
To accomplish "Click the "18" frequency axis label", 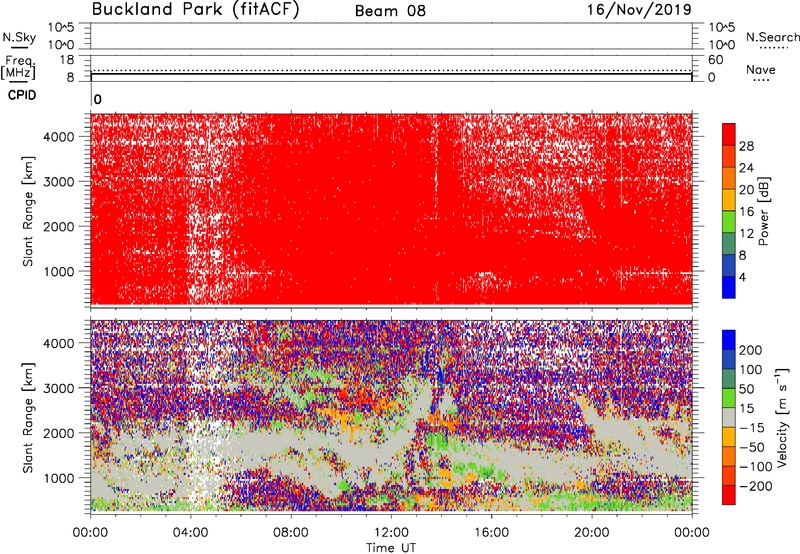I will 67,60.
